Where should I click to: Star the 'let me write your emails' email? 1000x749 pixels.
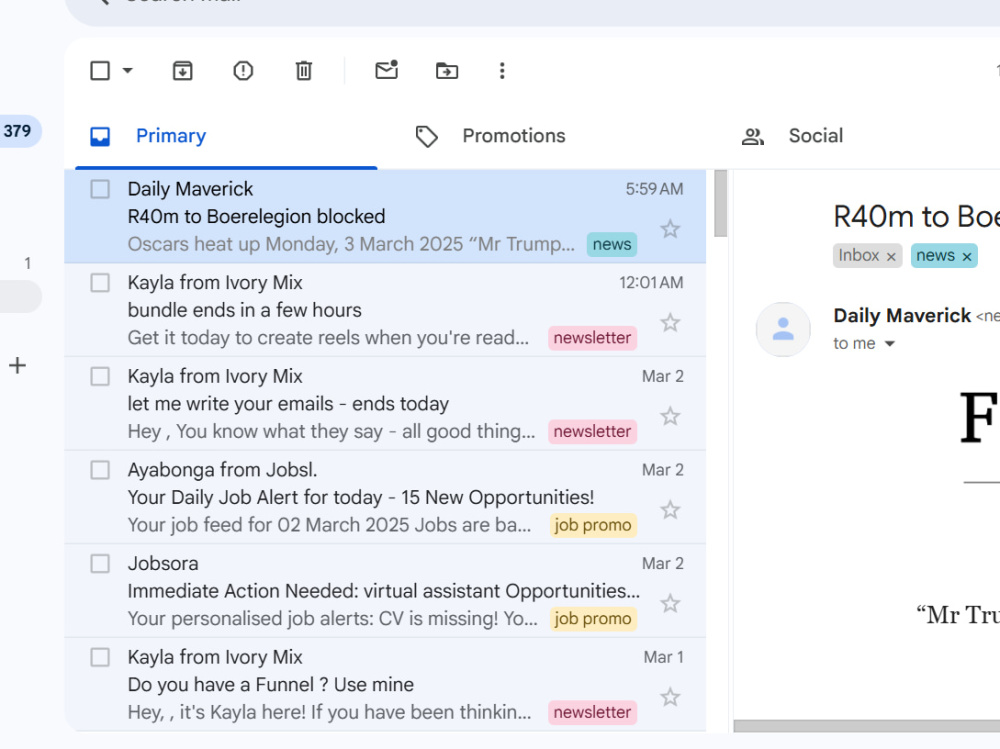click(x=670, y=417)
